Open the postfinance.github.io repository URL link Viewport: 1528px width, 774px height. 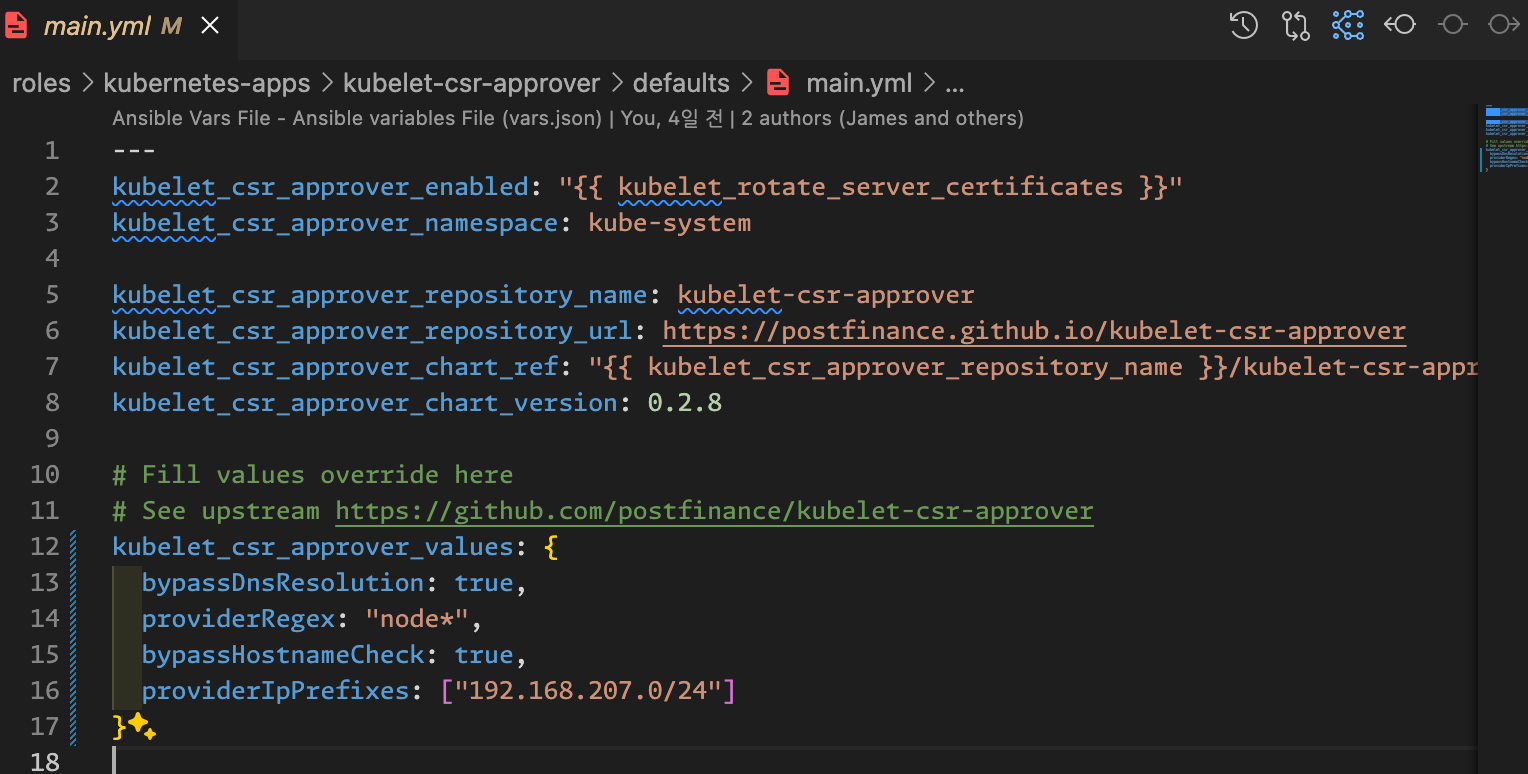click(1034, 330)
